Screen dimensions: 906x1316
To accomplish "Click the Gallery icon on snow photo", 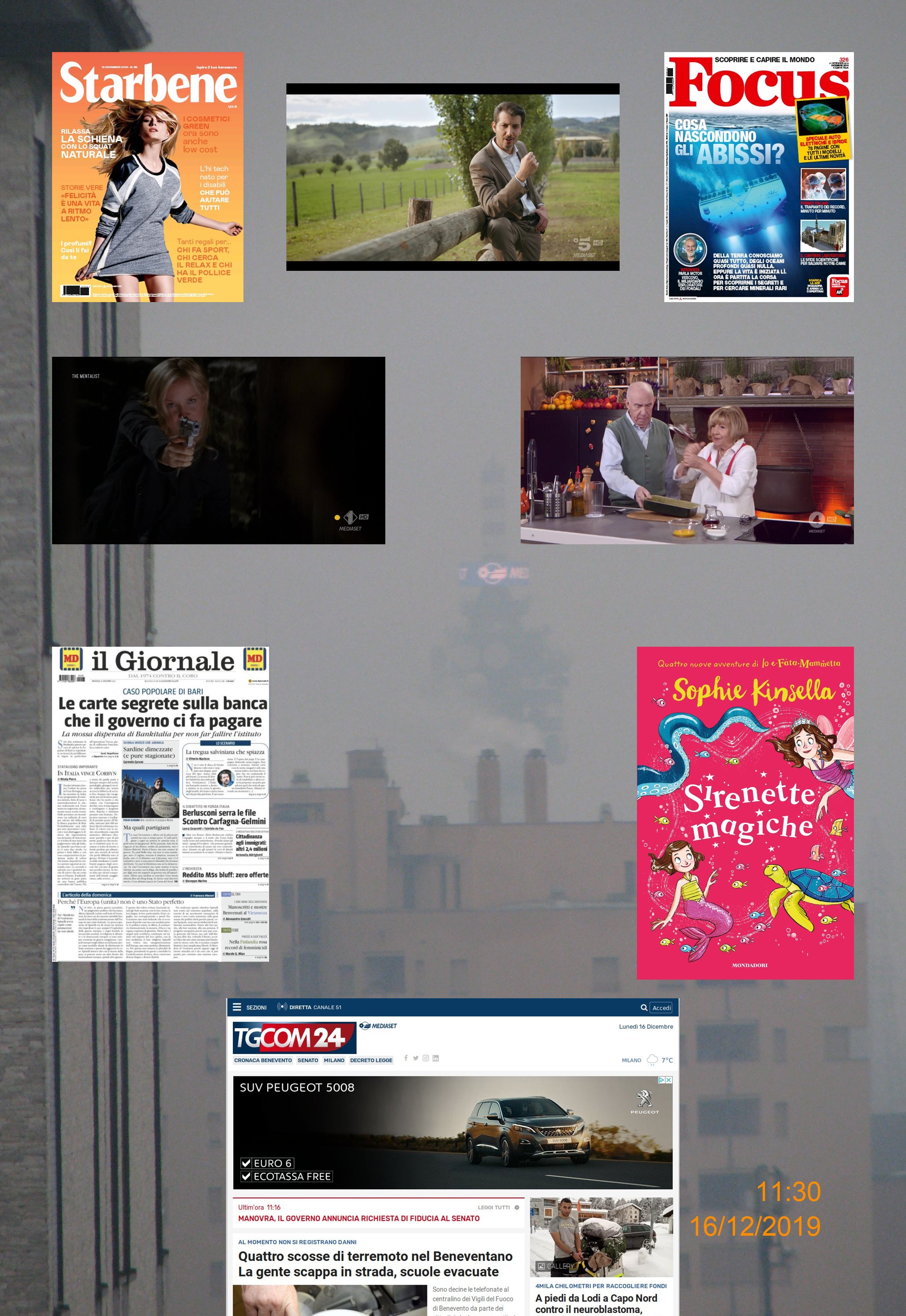I will pyautogui.click(x=542, y=1266).
